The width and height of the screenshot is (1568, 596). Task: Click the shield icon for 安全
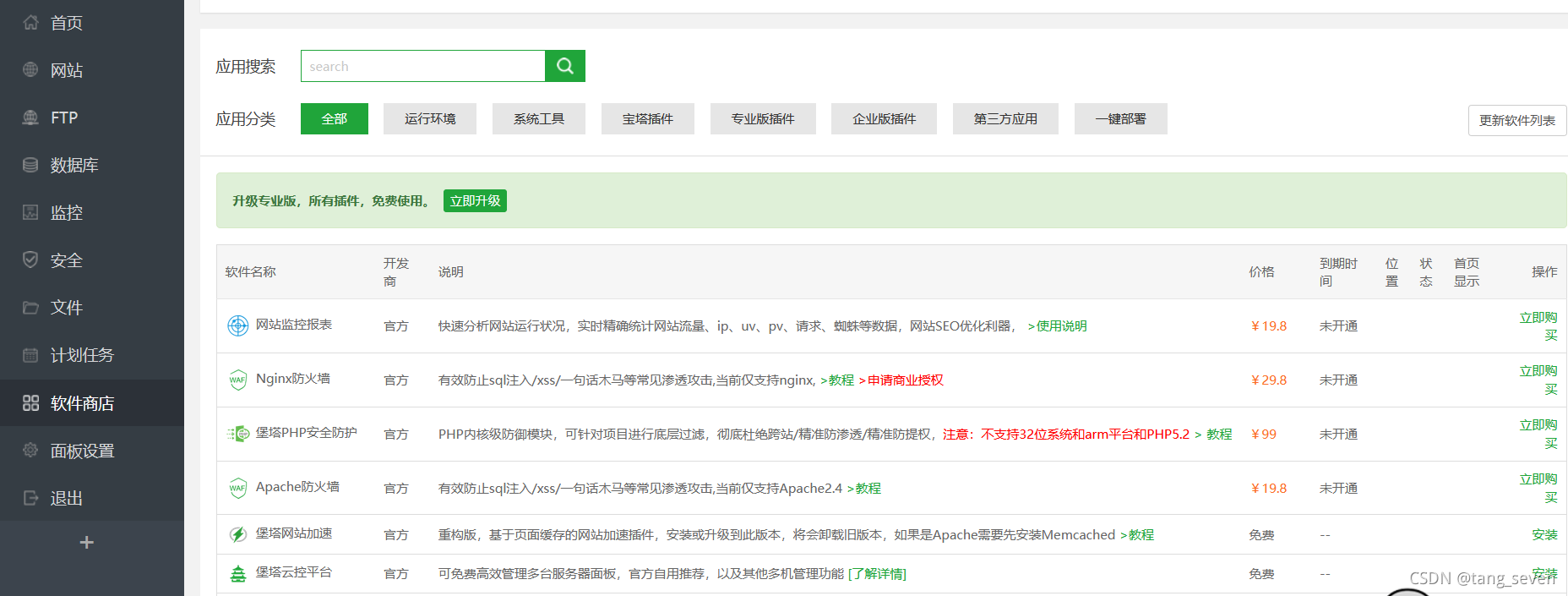pyautogui.click(x=30, y=260)
